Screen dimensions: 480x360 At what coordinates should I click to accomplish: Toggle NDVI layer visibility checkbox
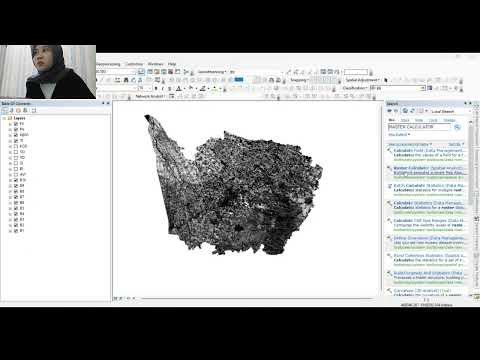(x=16, y=135)
